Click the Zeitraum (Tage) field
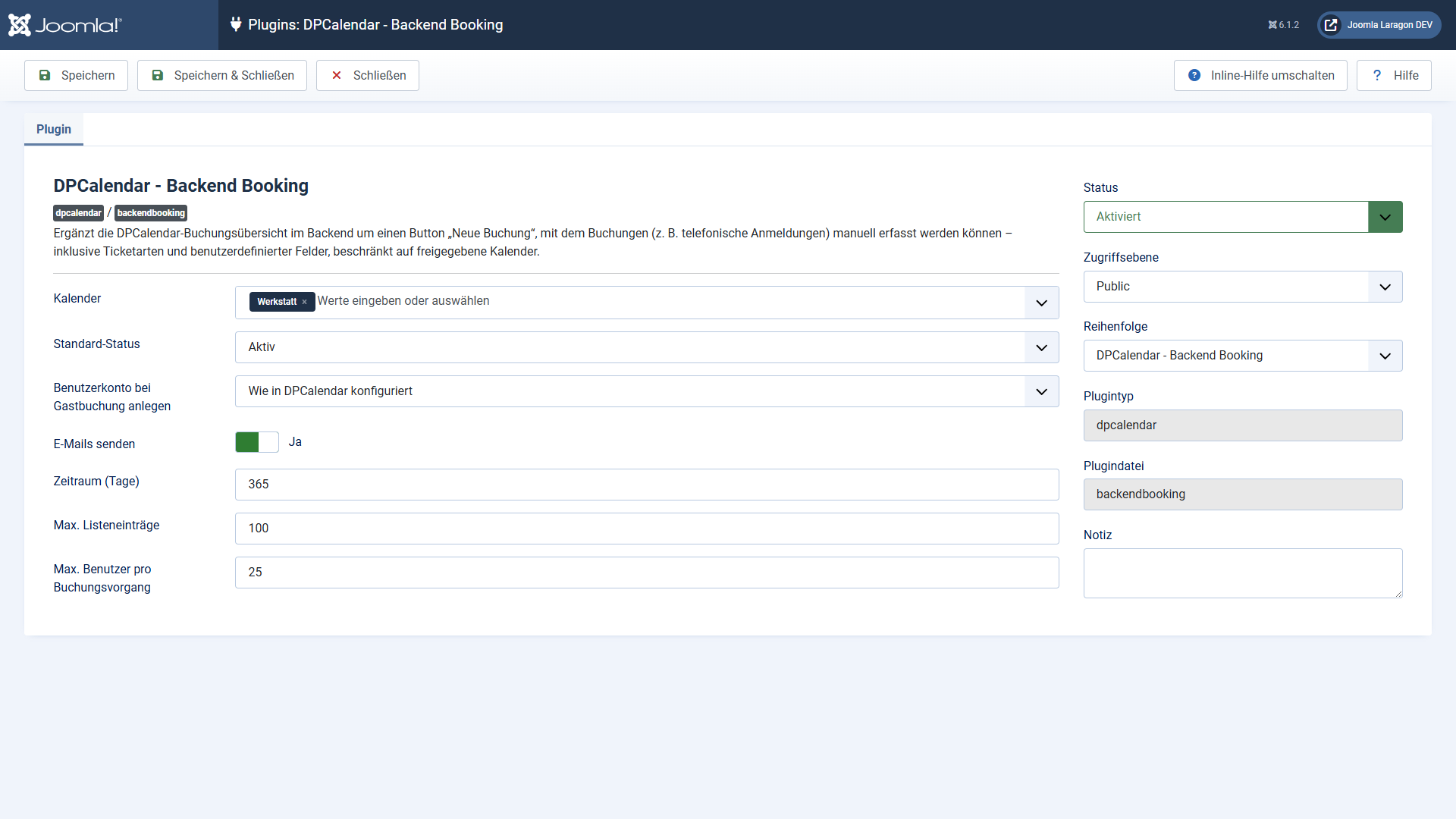1456x819 pixels. click(x=647, y=485)
